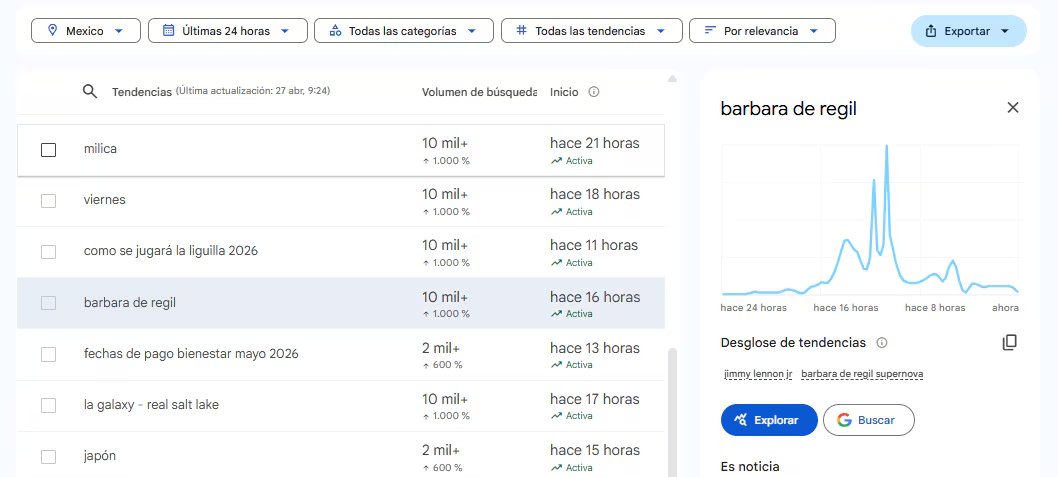Viewport: 1058px width, 477px height.
Task: Click the hashtag icon in the tendencias filter
Action: coord(522,30)
